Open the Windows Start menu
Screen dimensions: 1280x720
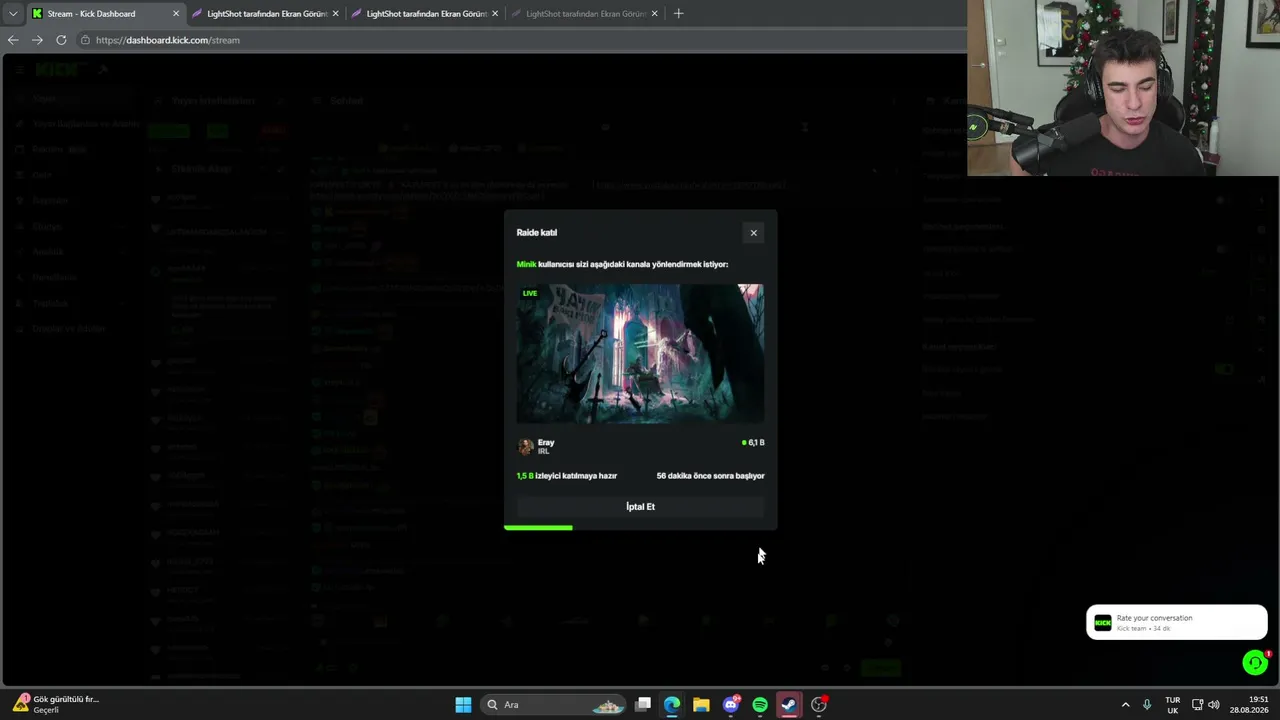tap(463, 705)
